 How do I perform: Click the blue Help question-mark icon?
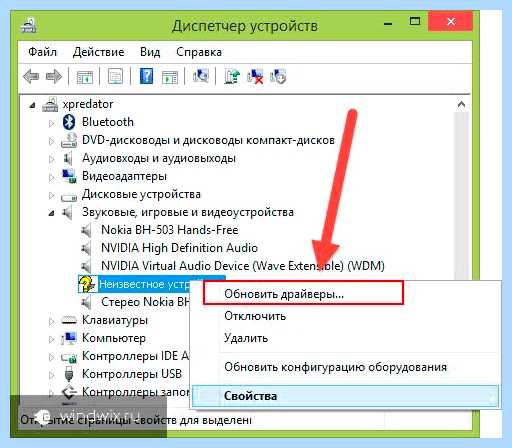146,76
